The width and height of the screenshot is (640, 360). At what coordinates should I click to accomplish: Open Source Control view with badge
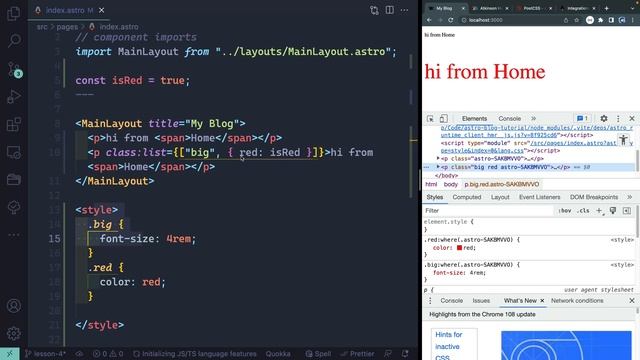pyautogui.click(x=14, y=69)
